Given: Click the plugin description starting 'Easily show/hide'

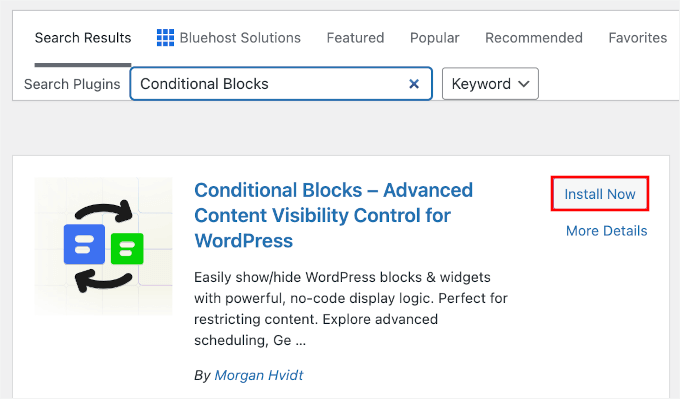Looking at the screenshot, I should [350, 308].
